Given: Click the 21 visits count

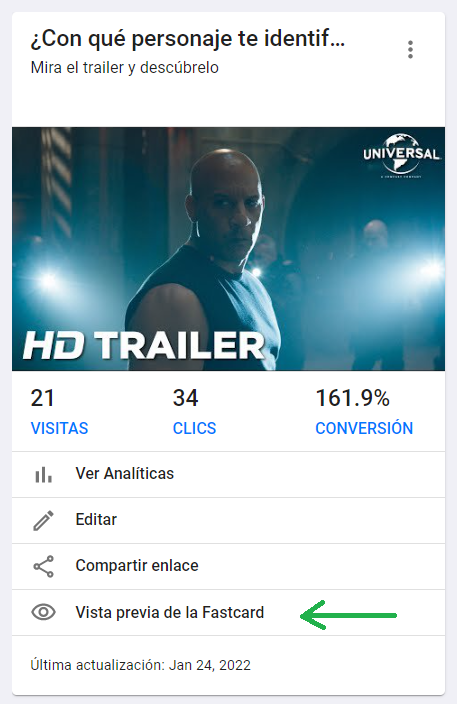Looking at the screenshot, I should tap(42, 398).
